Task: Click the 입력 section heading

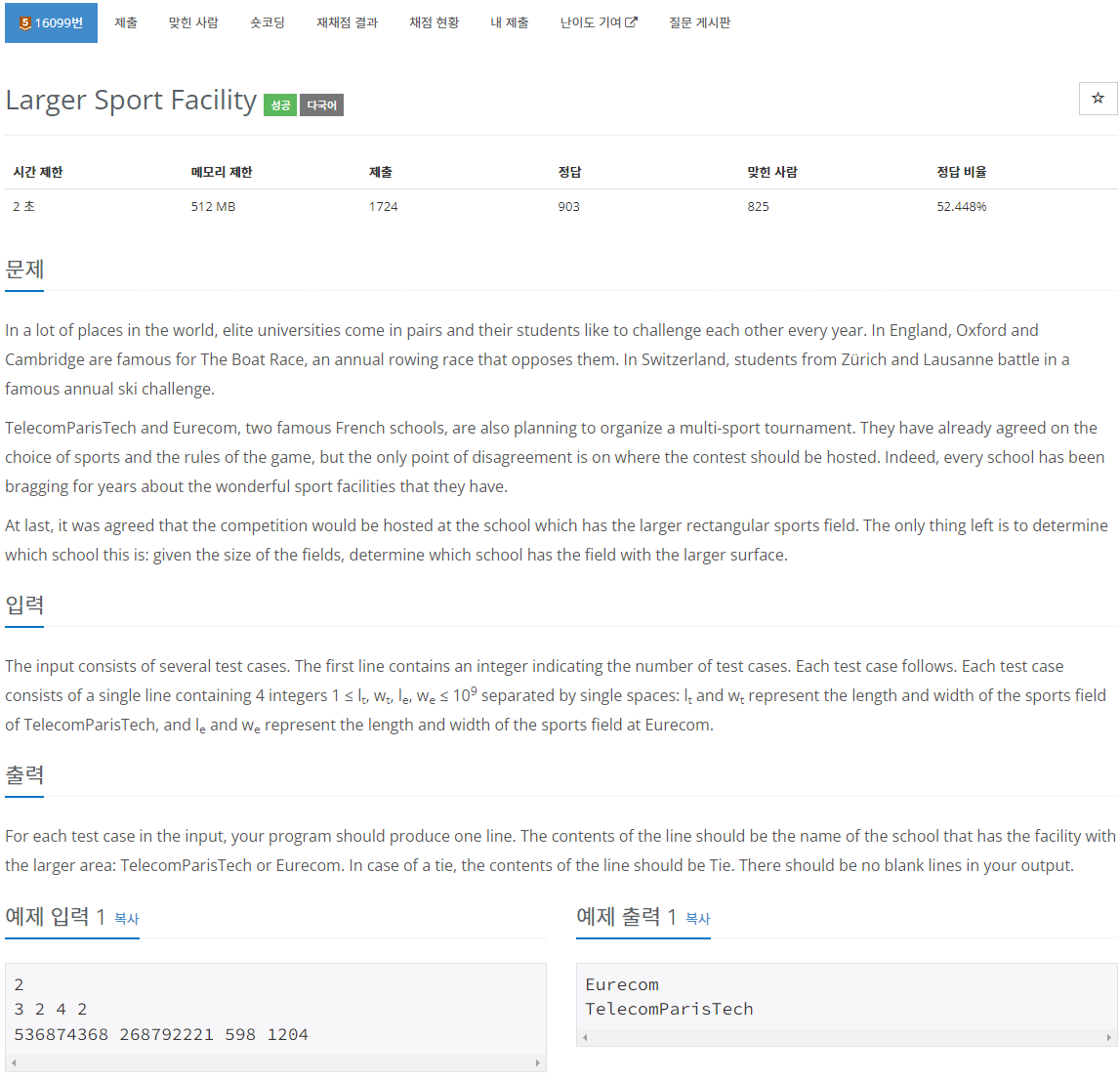Action: 24,605
